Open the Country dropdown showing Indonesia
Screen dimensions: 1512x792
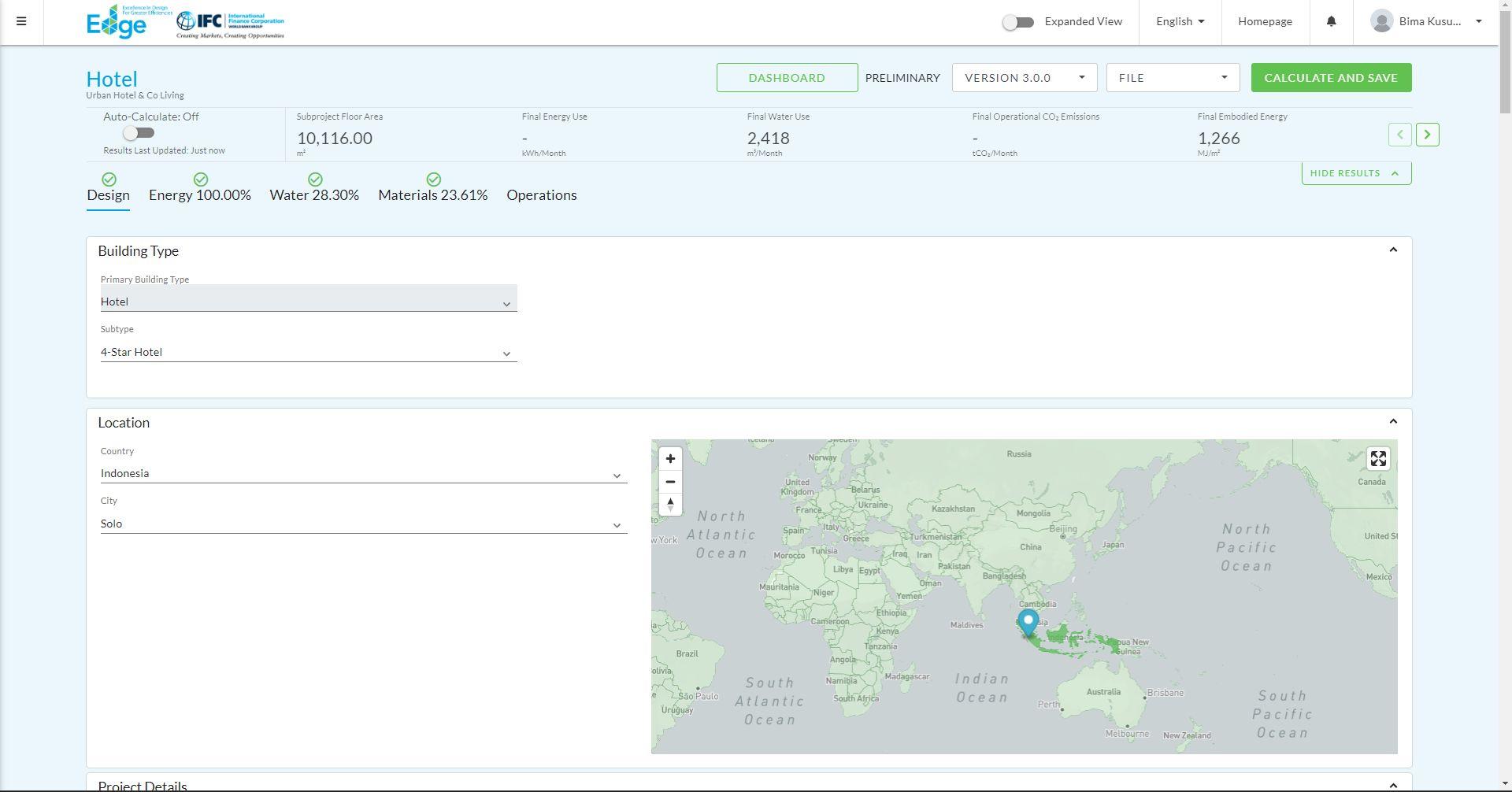363,474
